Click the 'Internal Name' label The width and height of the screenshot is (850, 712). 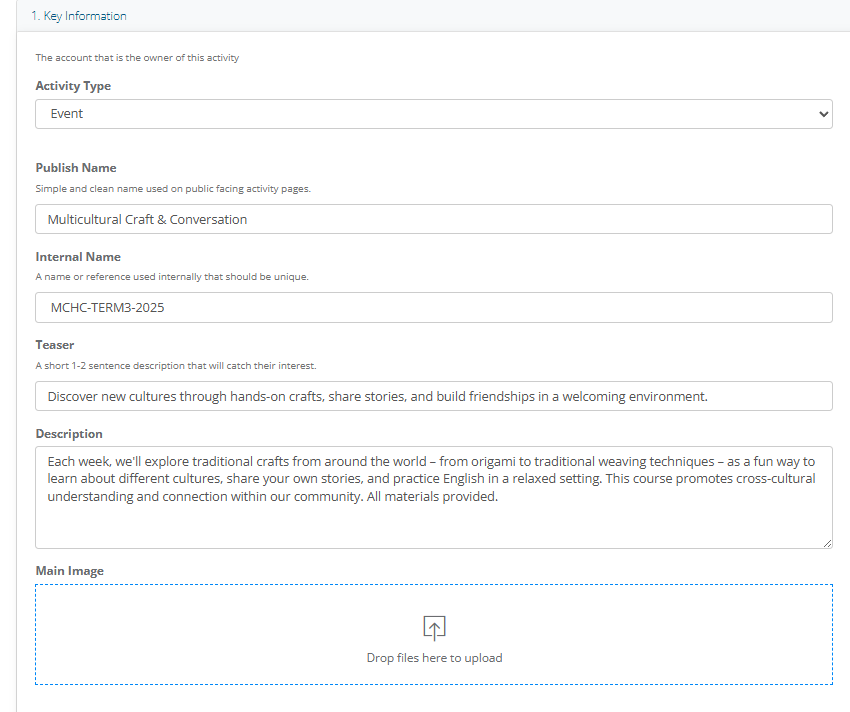coord(78,256)
